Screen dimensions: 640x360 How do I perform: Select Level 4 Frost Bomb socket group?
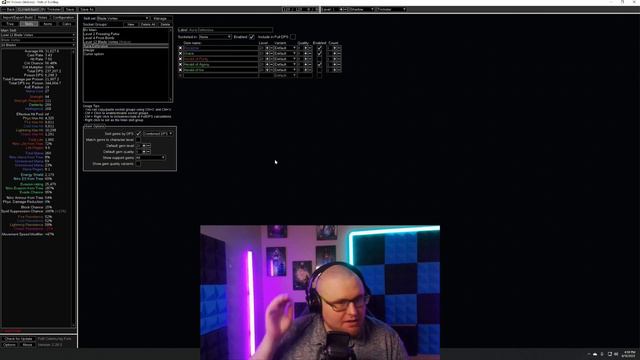pyautogui.click(x=99, y=38)
